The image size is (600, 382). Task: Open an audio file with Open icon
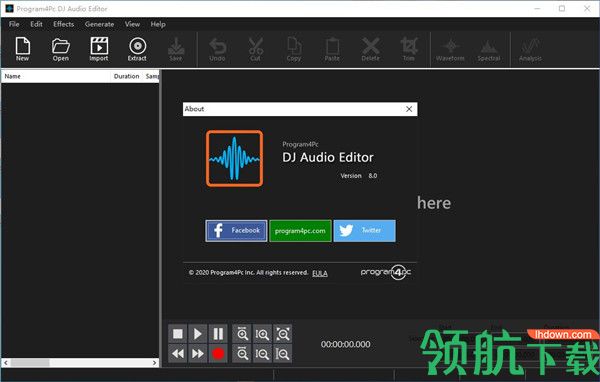click(61, 49)
